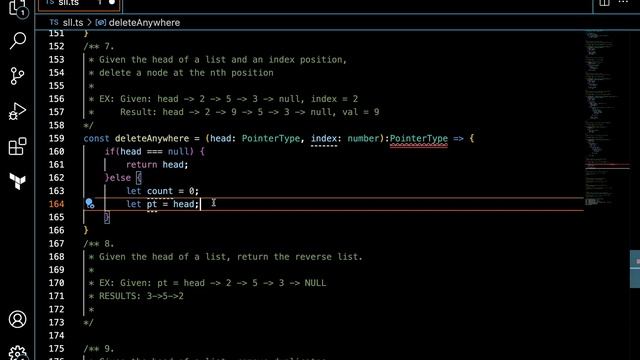Click the '/** 9.' comment on line 175
The width and height of the screenshot is (640, 360).
click(99, 349)
